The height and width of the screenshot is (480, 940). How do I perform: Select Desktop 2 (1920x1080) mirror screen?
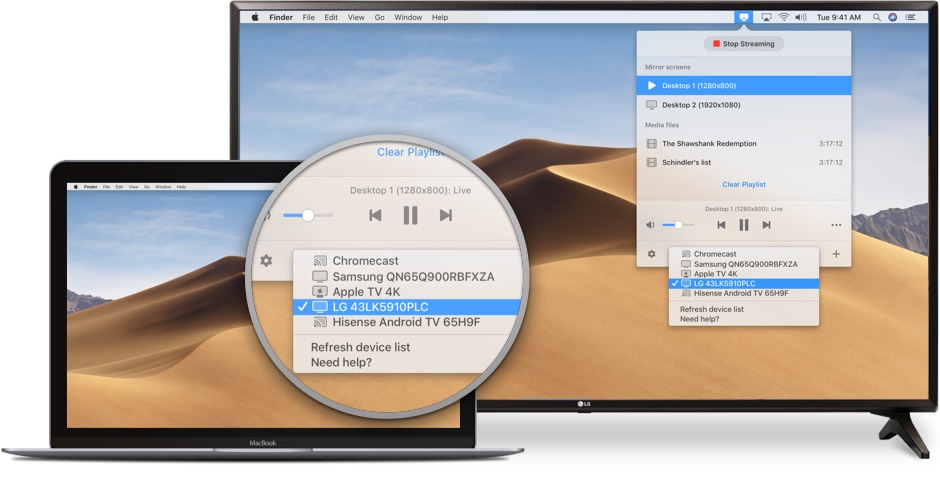[743, 105]
